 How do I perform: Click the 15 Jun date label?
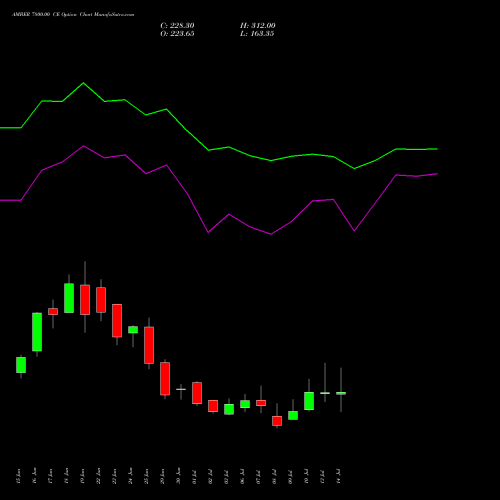tap(19, 476)
